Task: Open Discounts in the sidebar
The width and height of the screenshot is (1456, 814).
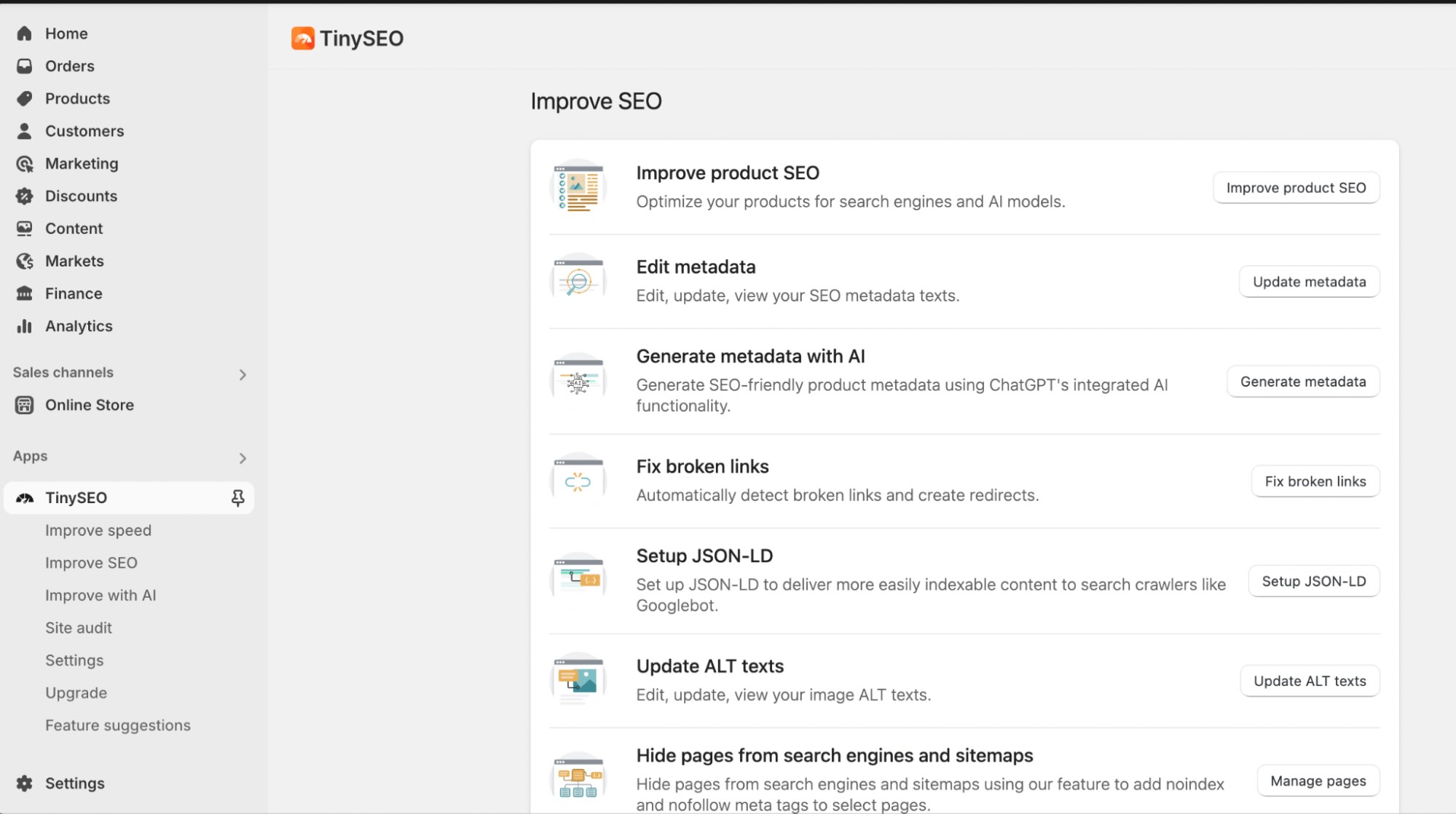Action: pos(81,196)
